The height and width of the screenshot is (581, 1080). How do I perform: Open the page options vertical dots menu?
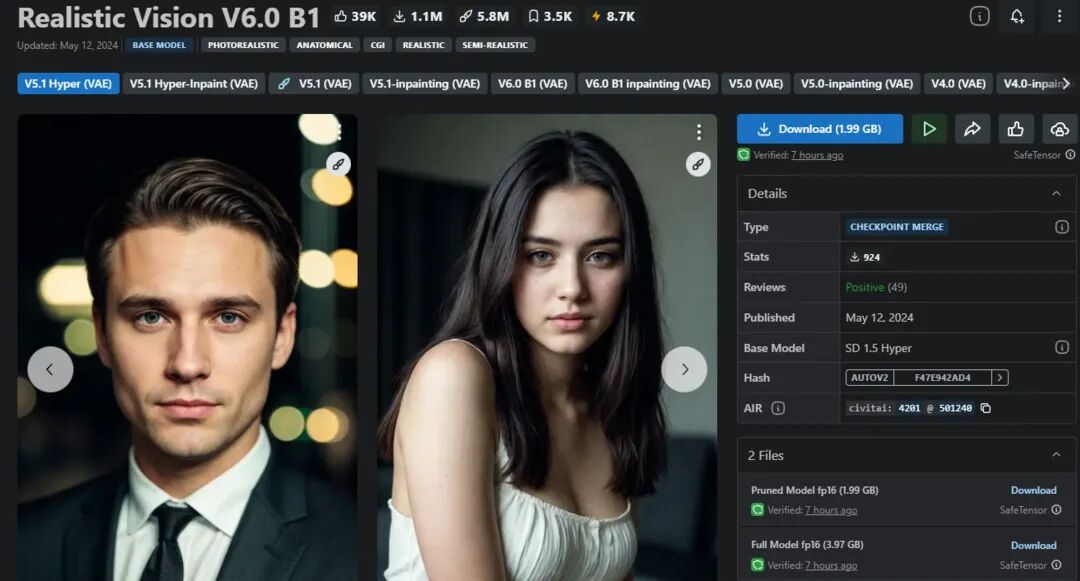(1059, 17)
